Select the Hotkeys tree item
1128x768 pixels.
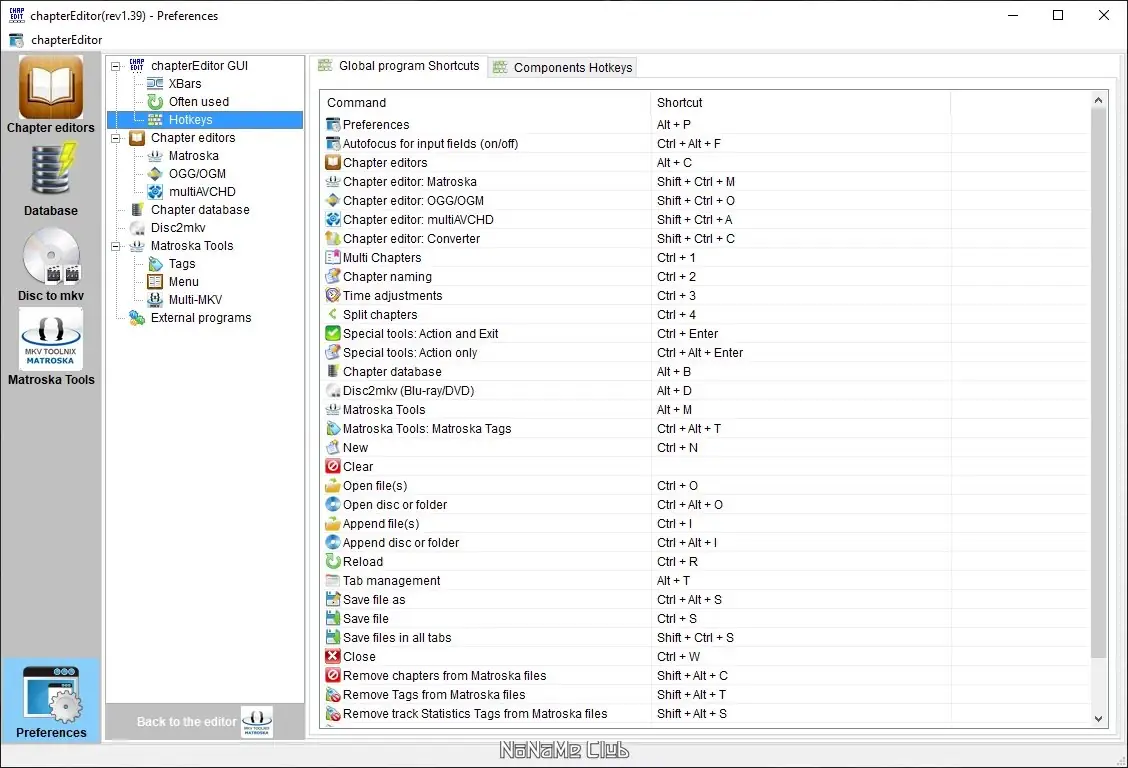pyautogui.click(x=190, y=119)
